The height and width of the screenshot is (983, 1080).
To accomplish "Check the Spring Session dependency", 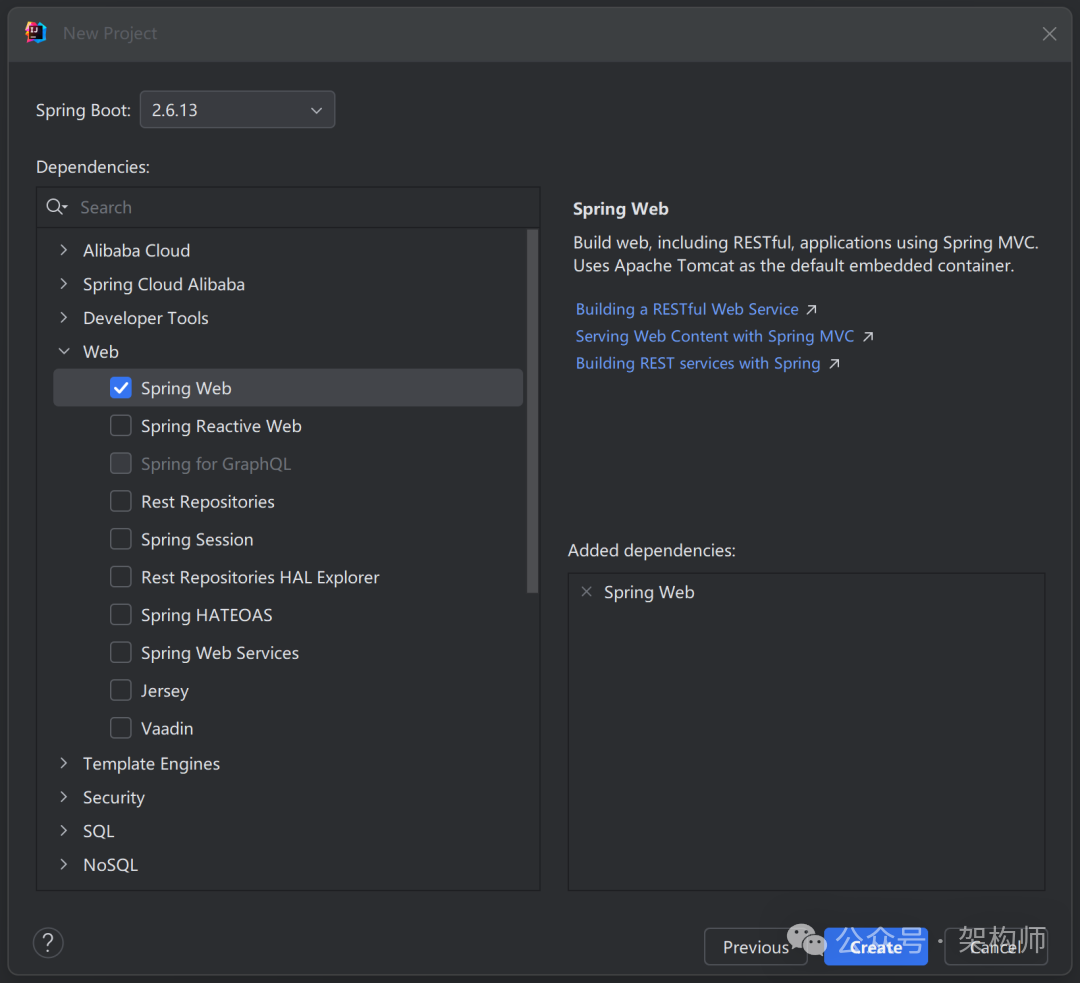I will 121,540.
